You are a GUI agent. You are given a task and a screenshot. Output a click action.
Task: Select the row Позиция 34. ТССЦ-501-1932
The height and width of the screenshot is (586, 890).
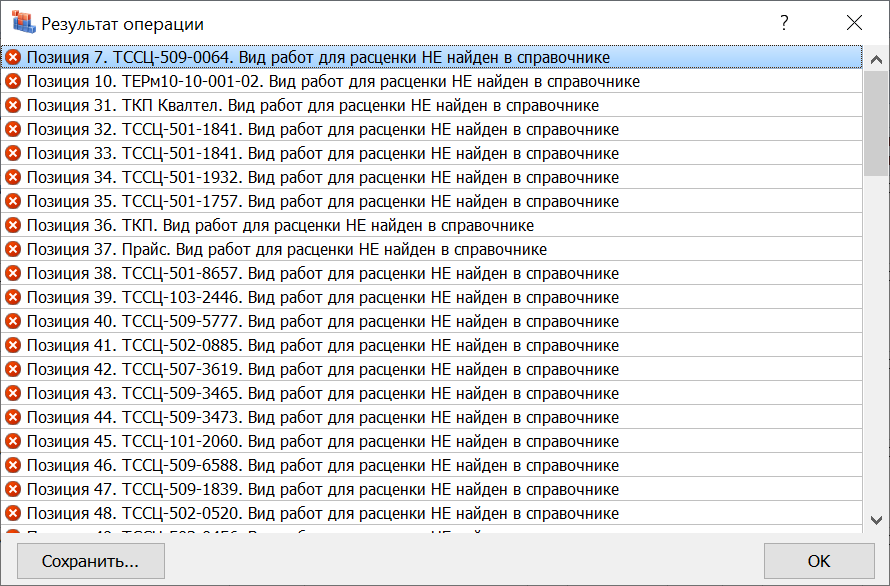pyautogui.click(x=431, y=177)
